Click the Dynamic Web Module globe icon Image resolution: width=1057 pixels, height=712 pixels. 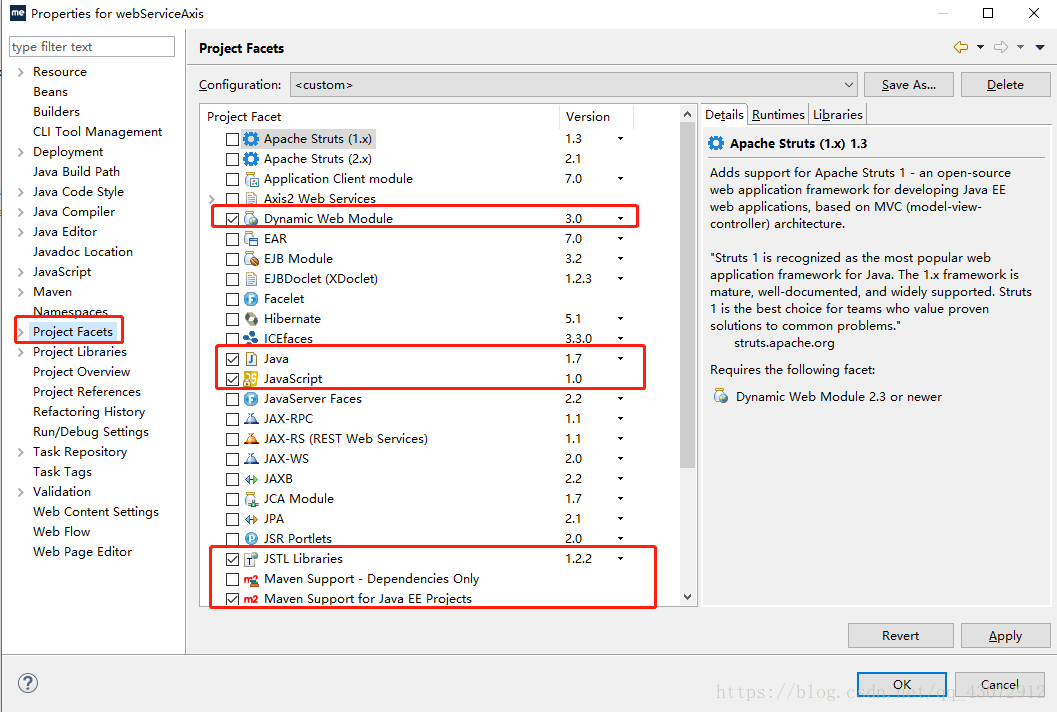pos(251,219)
